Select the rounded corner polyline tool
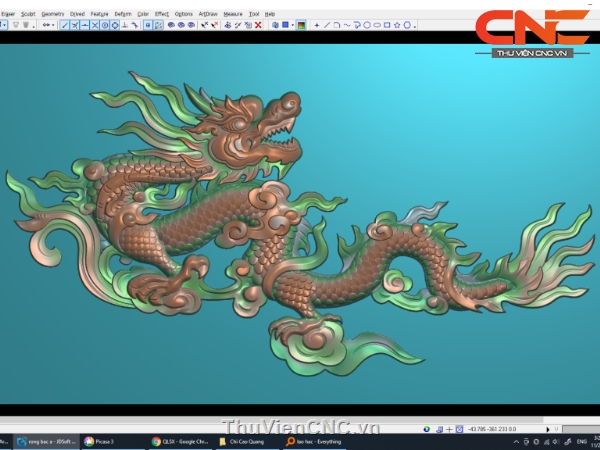 coord(337,25)
